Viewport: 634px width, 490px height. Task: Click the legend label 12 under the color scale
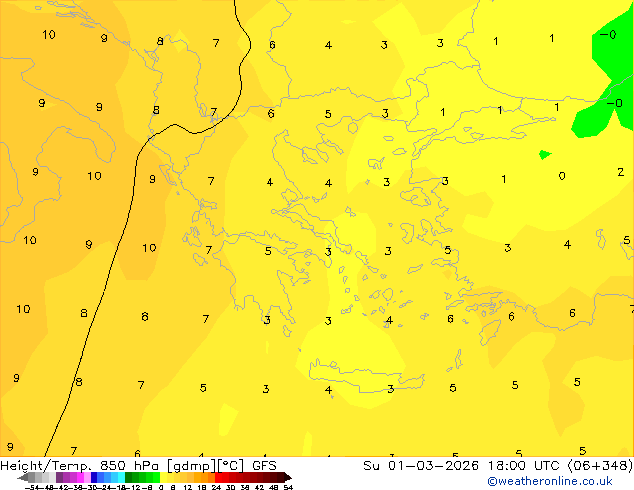(x=188, y=487)
